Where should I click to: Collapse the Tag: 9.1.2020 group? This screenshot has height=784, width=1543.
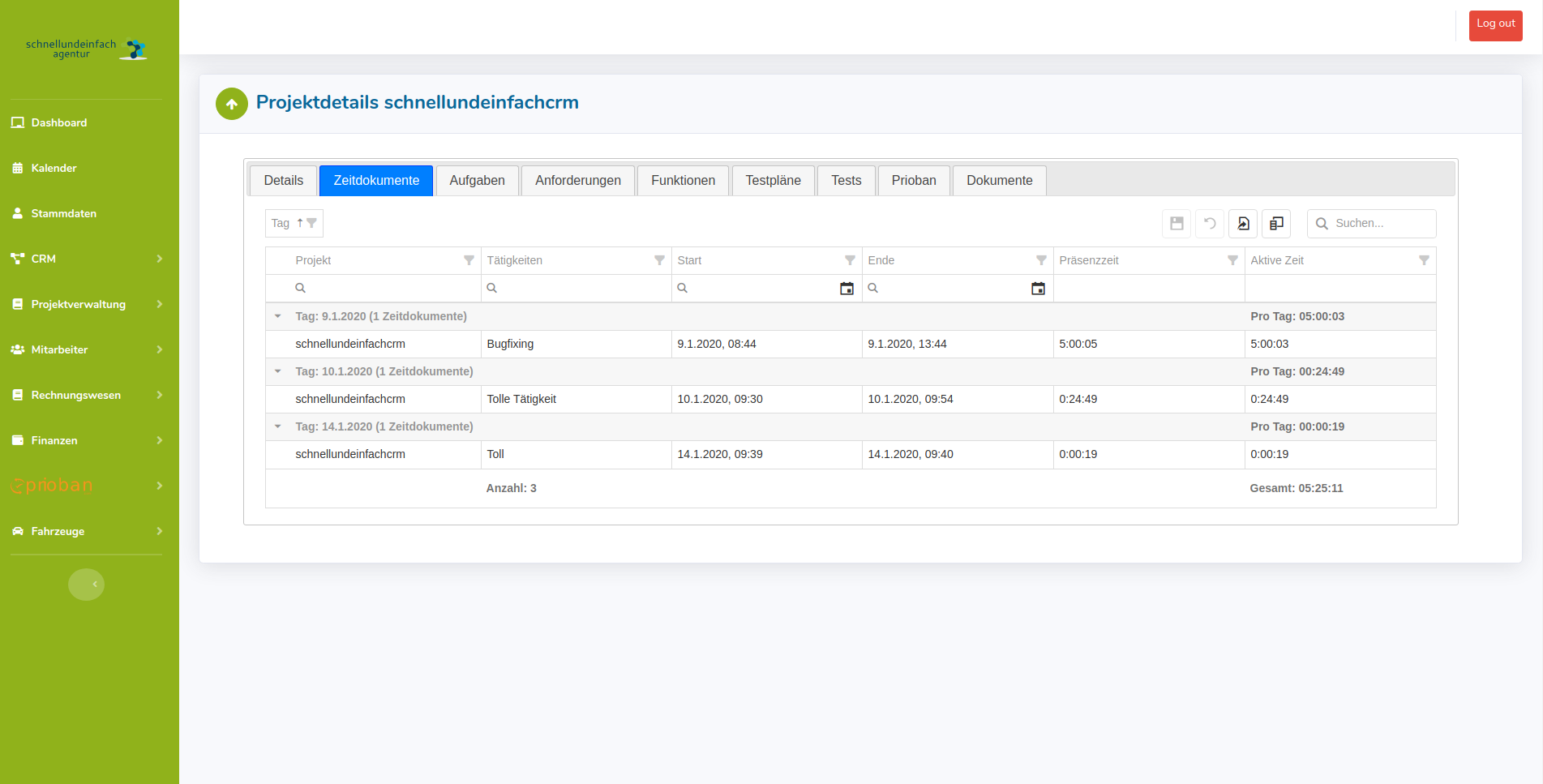[x=278, y=316]
